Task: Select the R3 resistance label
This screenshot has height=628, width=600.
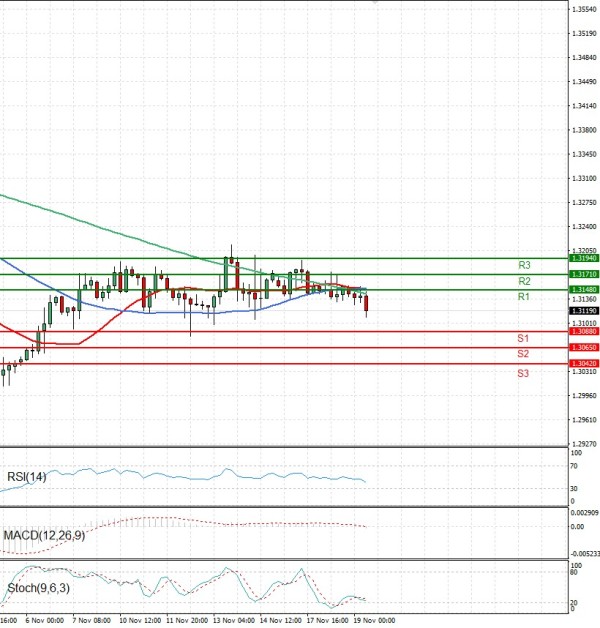Action: (523, 265)
